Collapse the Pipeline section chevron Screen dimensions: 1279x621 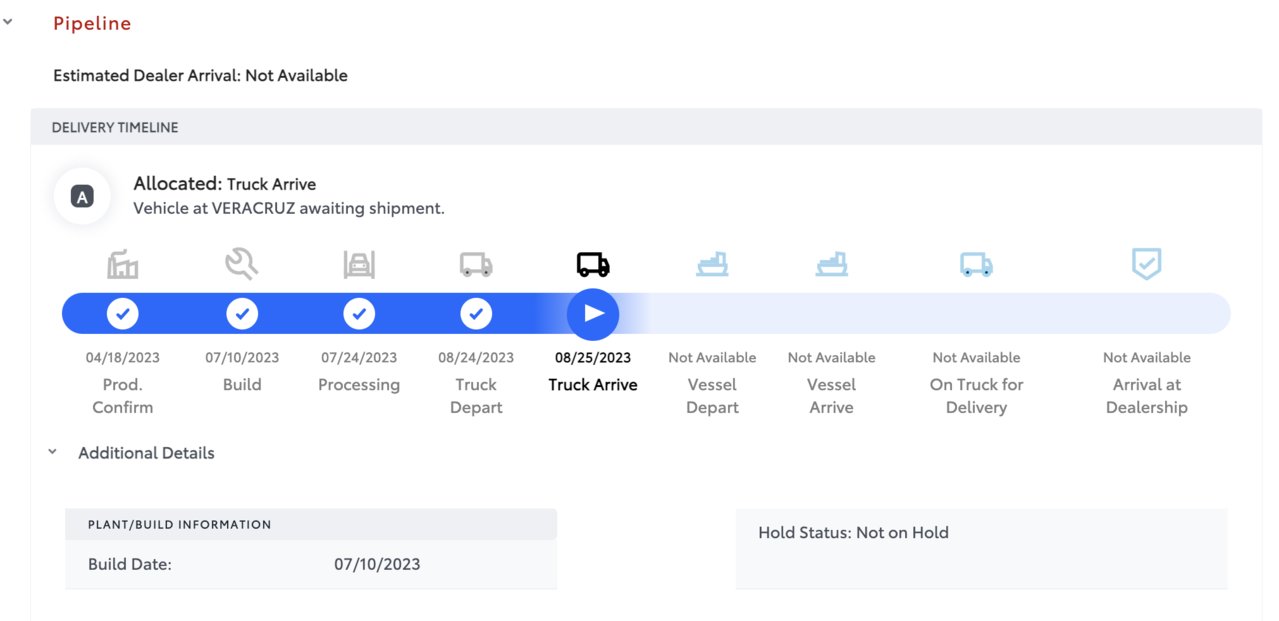(8, 20)
